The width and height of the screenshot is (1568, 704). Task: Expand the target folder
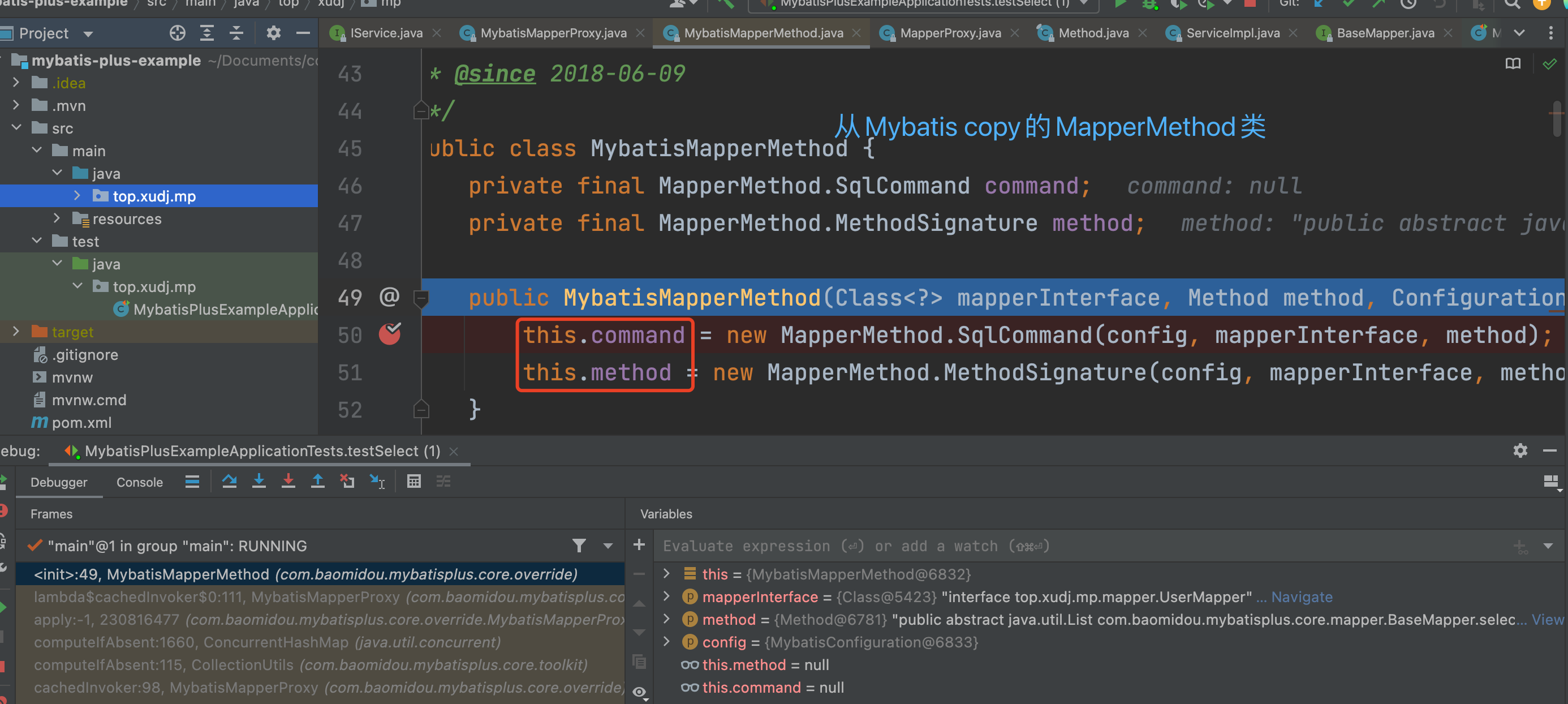coord(16,331)
